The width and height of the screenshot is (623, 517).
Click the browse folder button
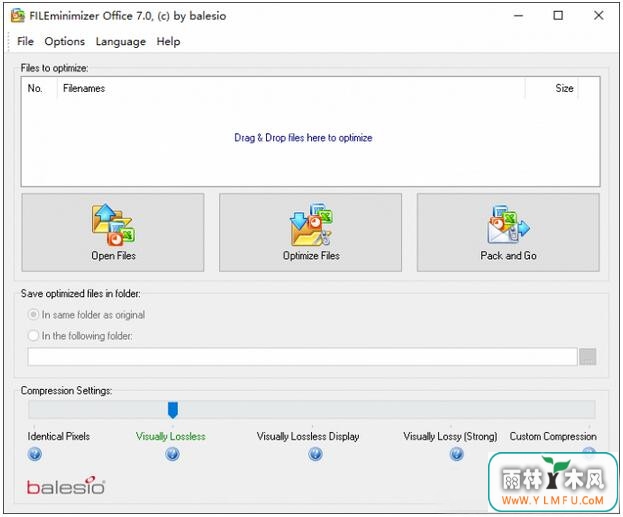pos(588,356)
